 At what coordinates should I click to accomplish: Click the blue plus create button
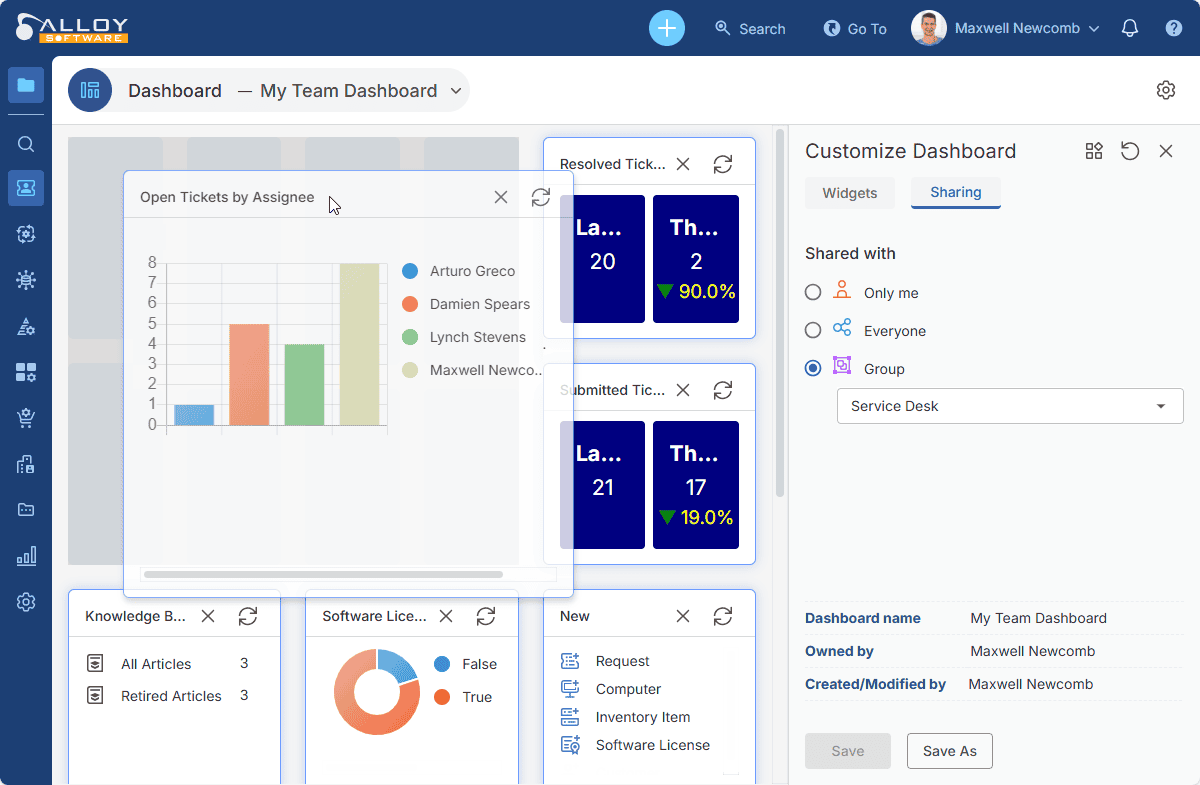point(667,28)
